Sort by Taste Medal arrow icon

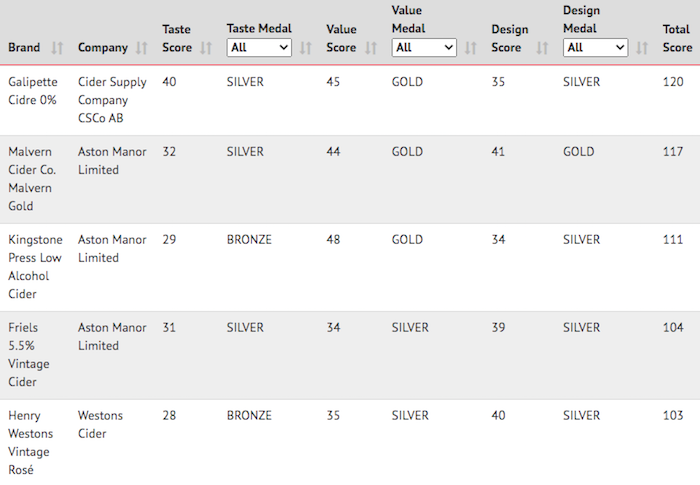[x=305, y=48]
